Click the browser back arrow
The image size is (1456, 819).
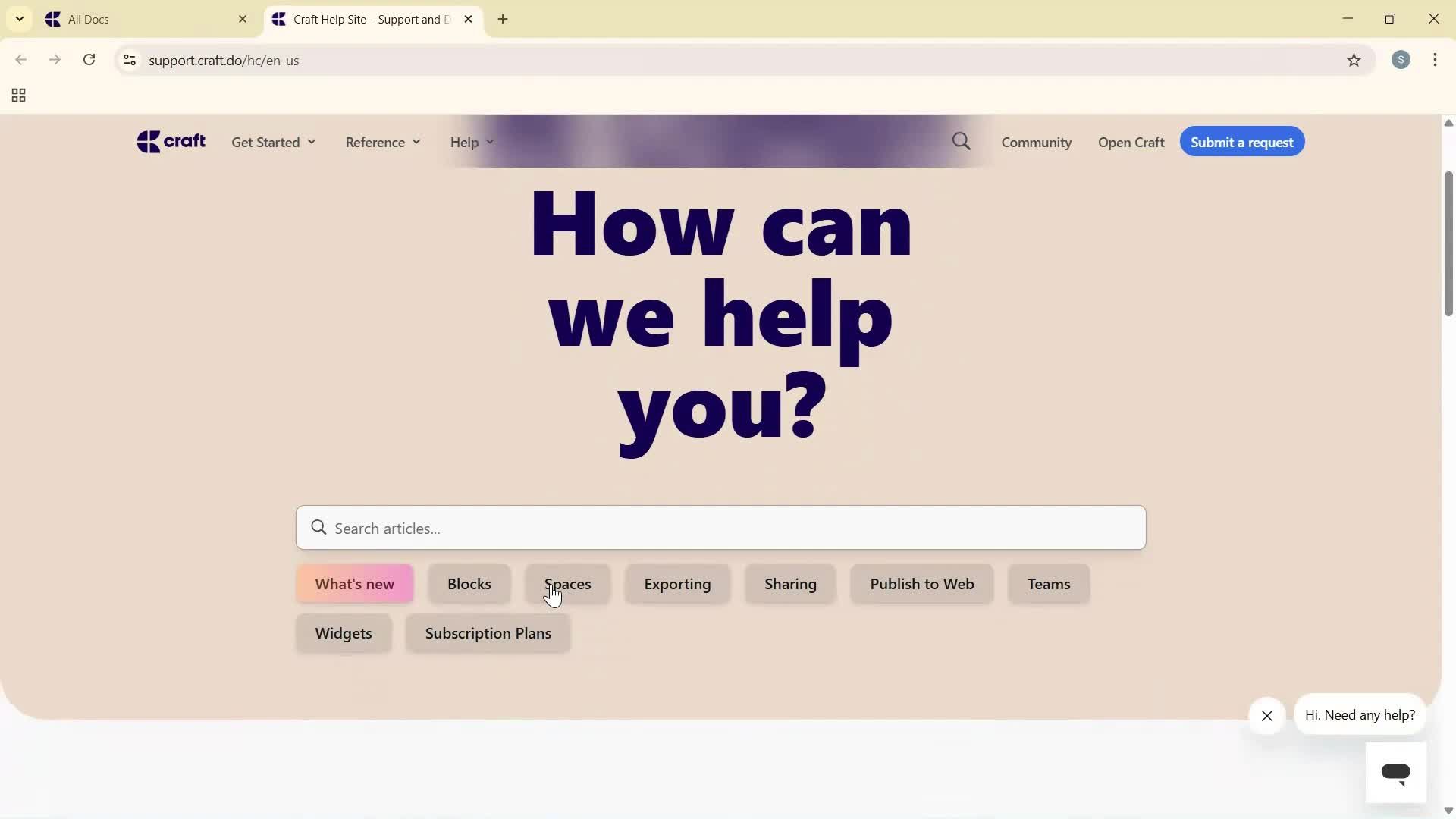coord(20,60)
